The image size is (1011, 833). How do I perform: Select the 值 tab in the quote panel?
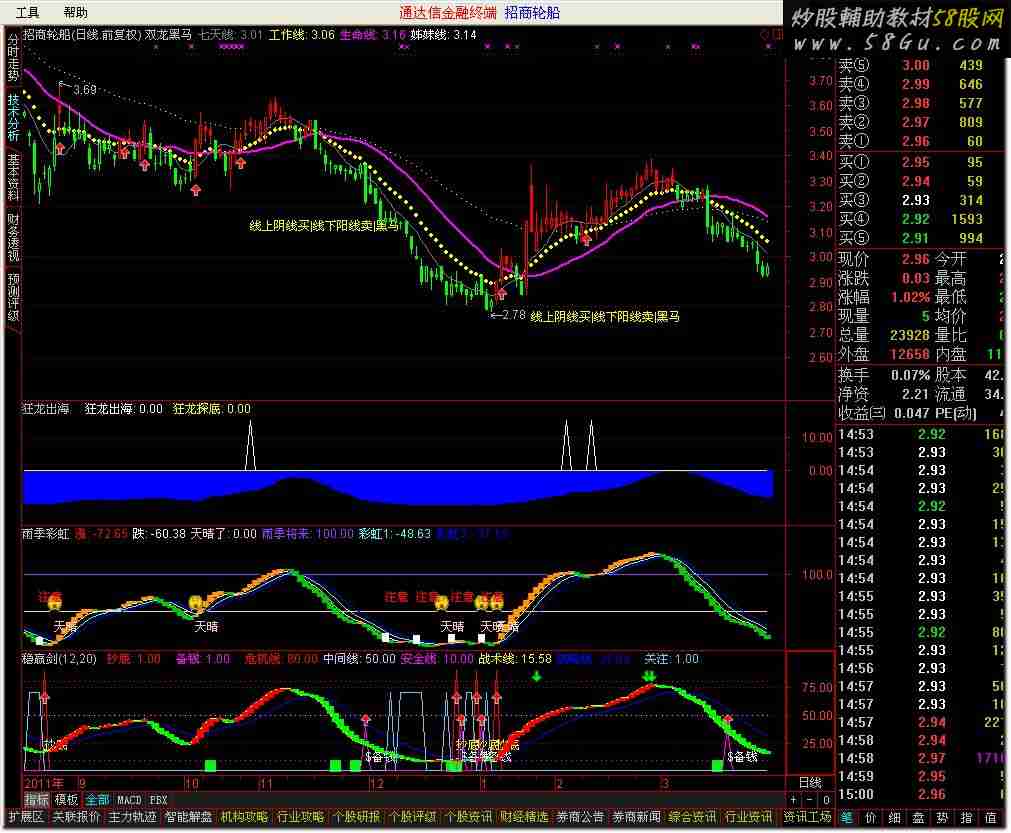pos(991,818)
